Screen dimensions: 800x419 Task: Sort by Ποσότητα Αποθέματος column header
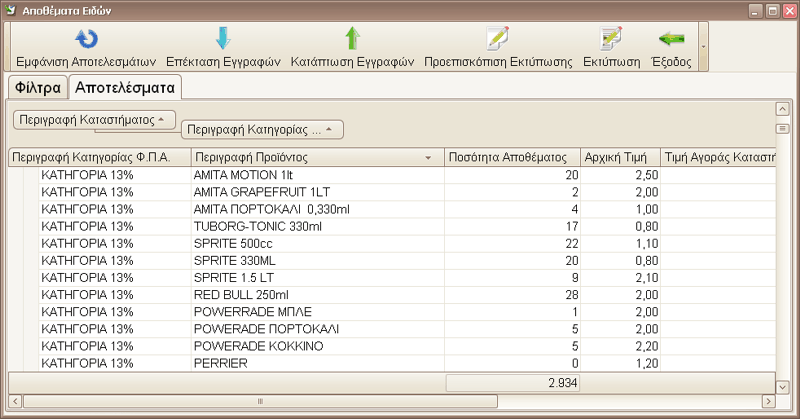(x=512, y=157)
